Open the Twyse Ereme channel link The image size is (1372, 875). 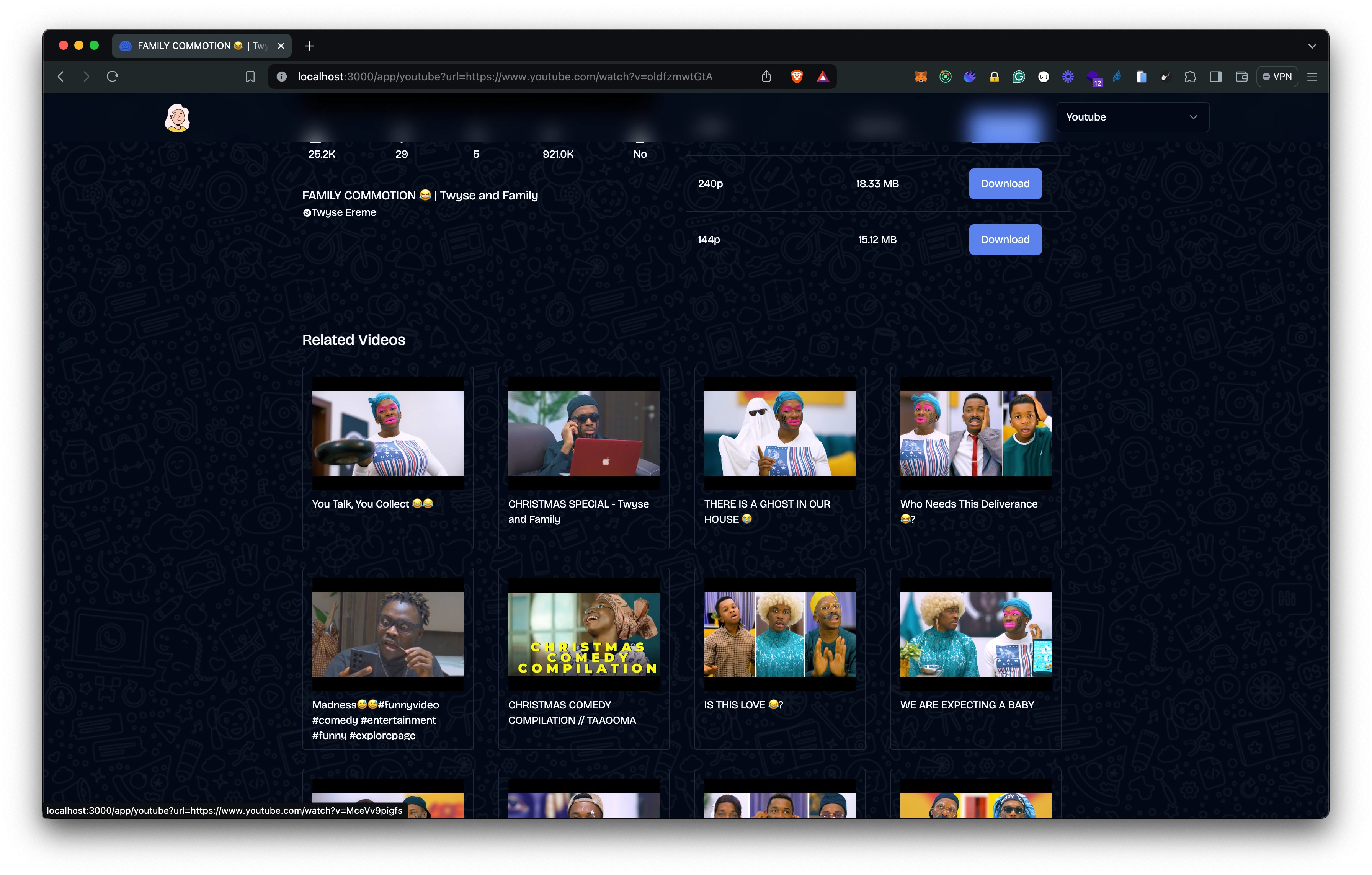pyautogui.click(x=340, y=212)
